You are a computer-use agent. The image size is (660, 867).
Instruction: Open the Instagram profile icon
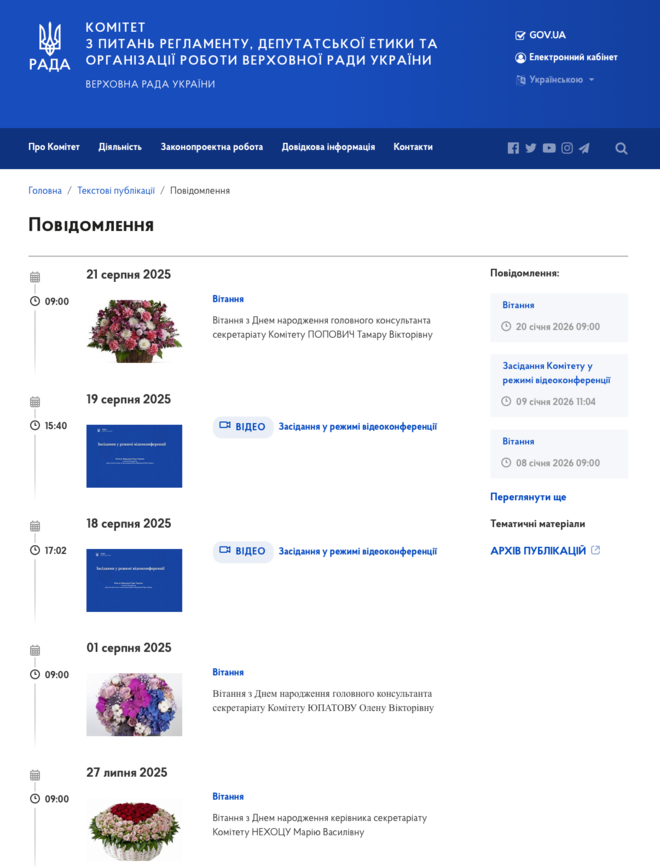[x=567, y=148]
